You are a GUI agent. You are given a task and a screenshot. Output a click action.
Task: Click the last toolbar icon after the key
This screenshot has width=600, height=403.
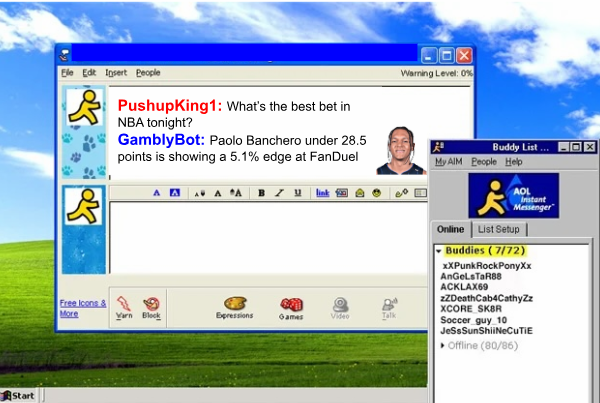click(420, 193)
